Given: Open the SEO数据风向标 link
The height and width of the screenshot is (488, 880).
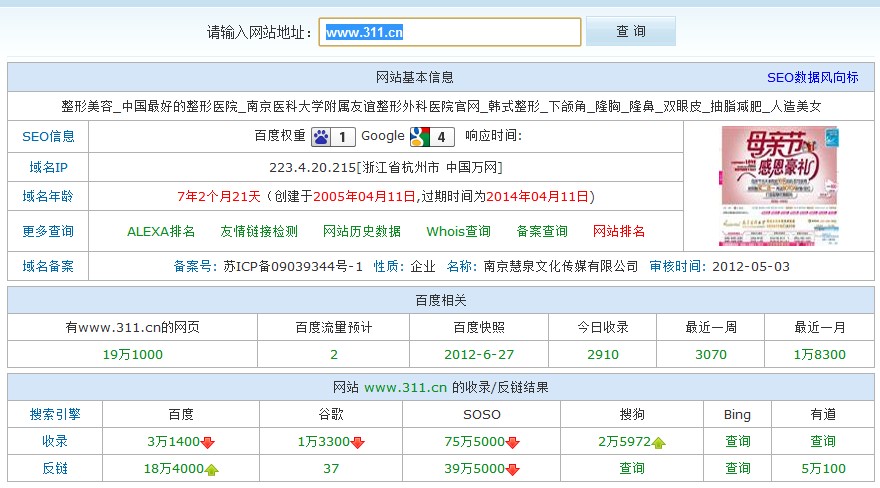Looking at the screenshot, I should pyautogui.click(x=812, y=77).
